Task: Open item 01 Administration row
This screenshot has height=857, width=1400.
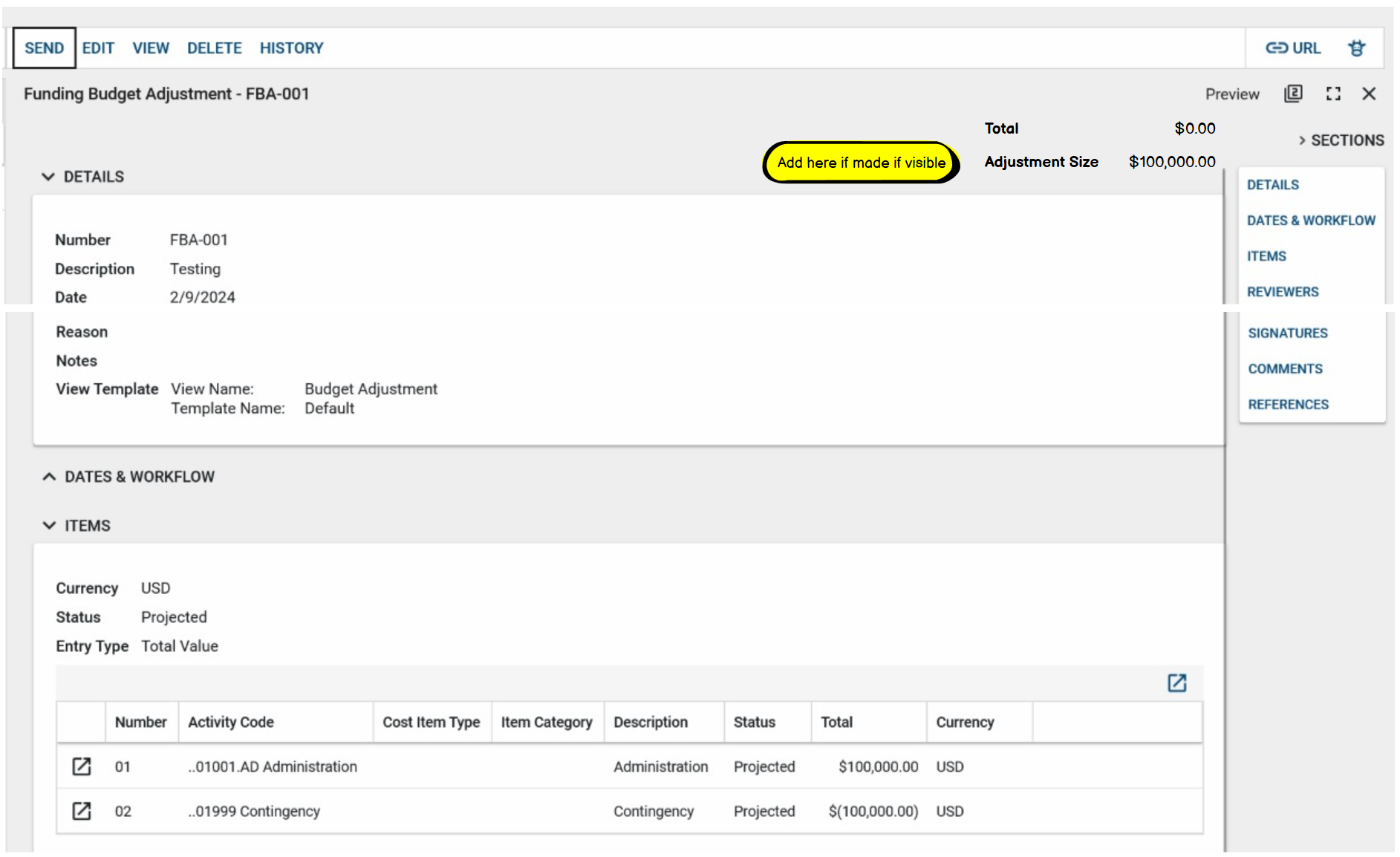Action: point(82,766)
